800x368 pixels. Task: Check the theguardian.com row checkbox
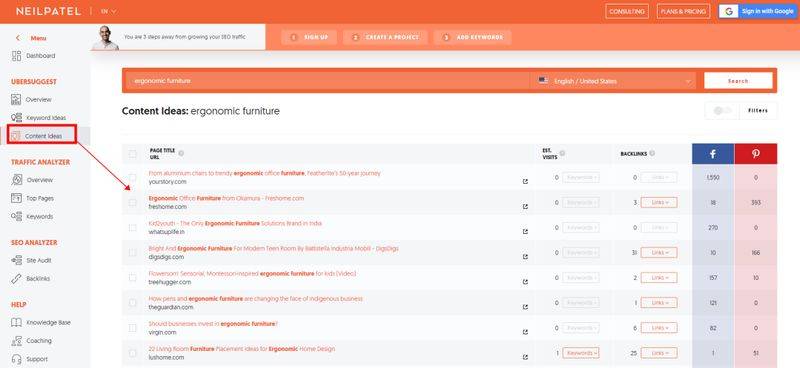coord(133,303)
